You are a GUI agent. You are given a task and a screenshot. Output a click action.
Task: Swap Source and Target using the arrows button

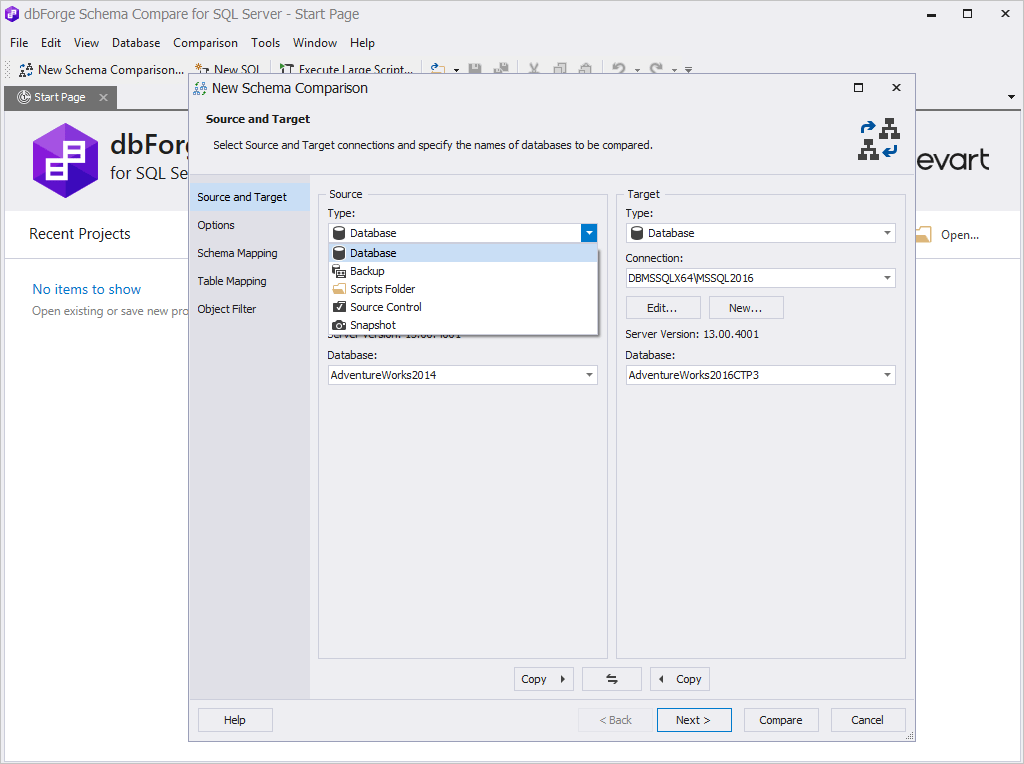611,679
